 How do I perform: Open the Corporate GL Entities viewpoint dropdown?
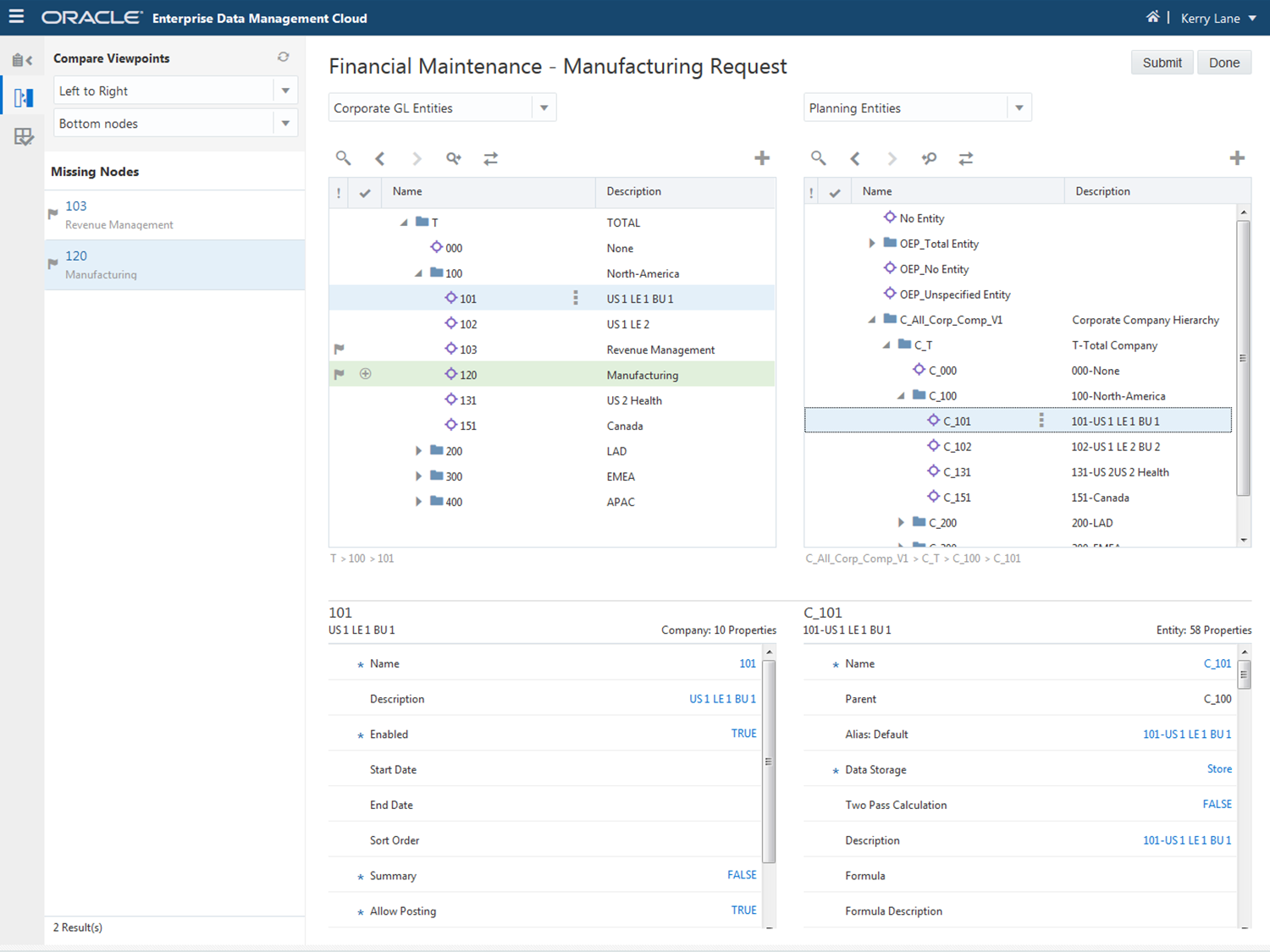pyautogui.click(x=544, y=108)
